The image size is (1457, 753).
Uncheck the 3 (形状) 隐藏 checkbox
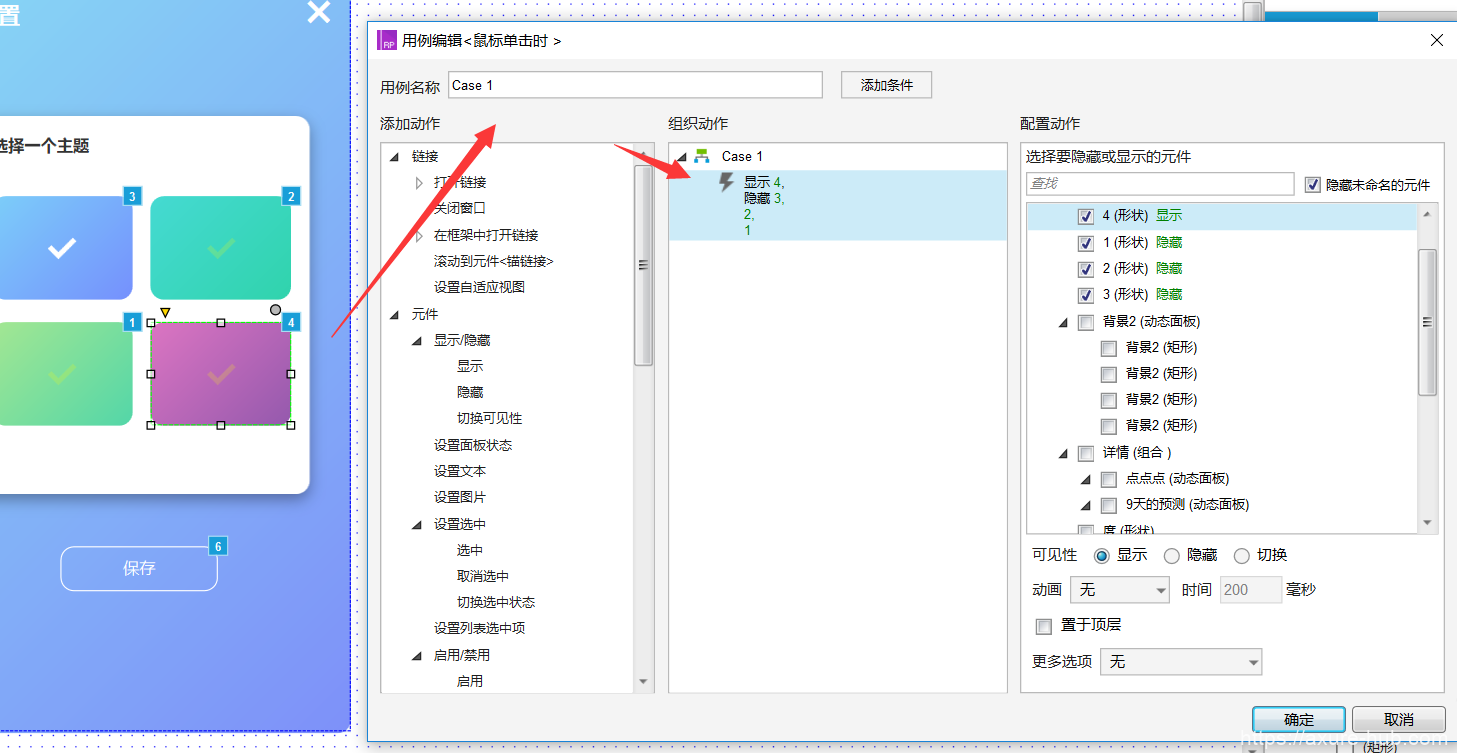1085,295
